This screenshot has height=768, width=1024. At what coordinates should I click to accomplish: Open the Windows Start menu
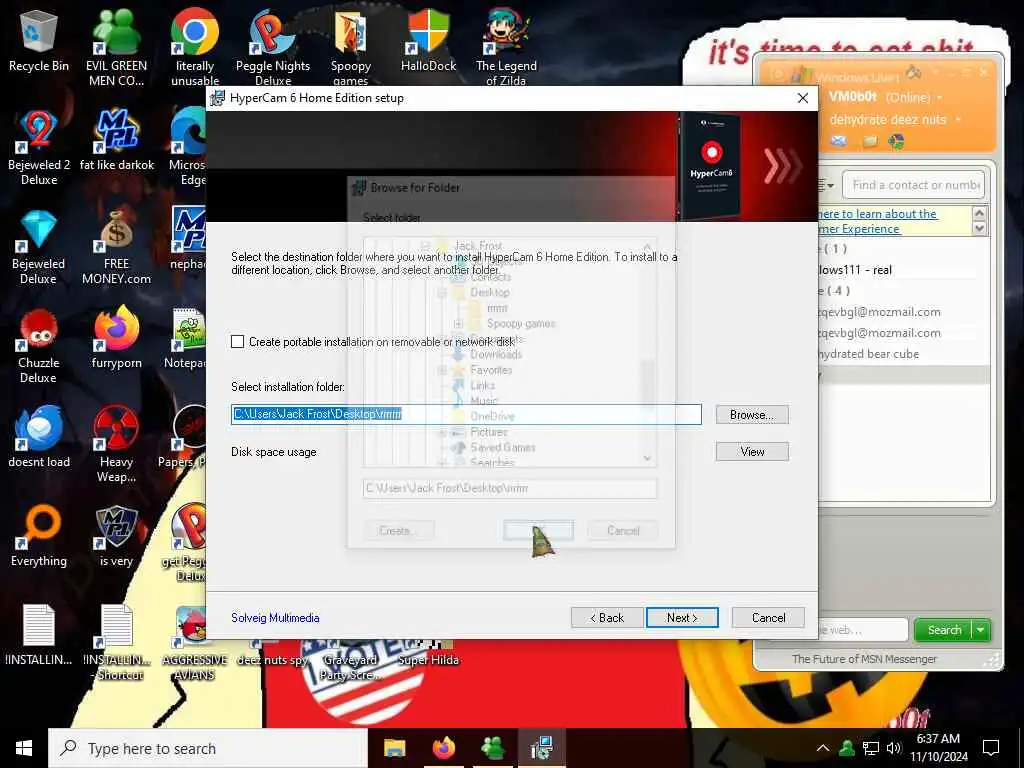(24, 748)
